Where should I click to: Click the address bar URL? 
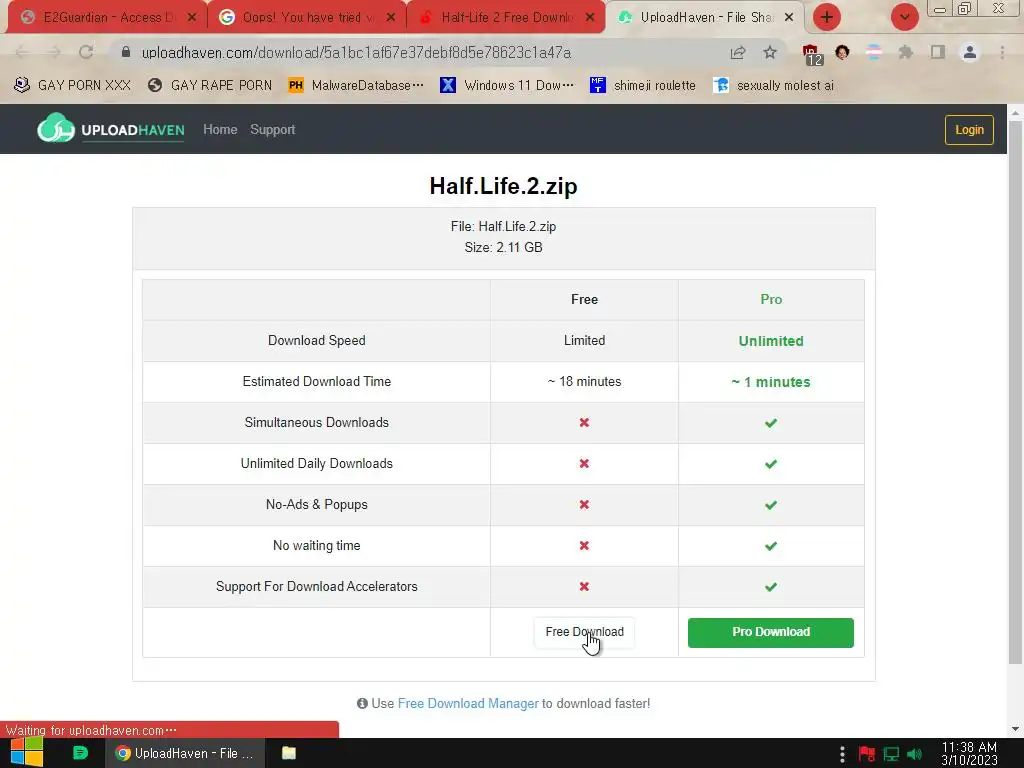357,53
